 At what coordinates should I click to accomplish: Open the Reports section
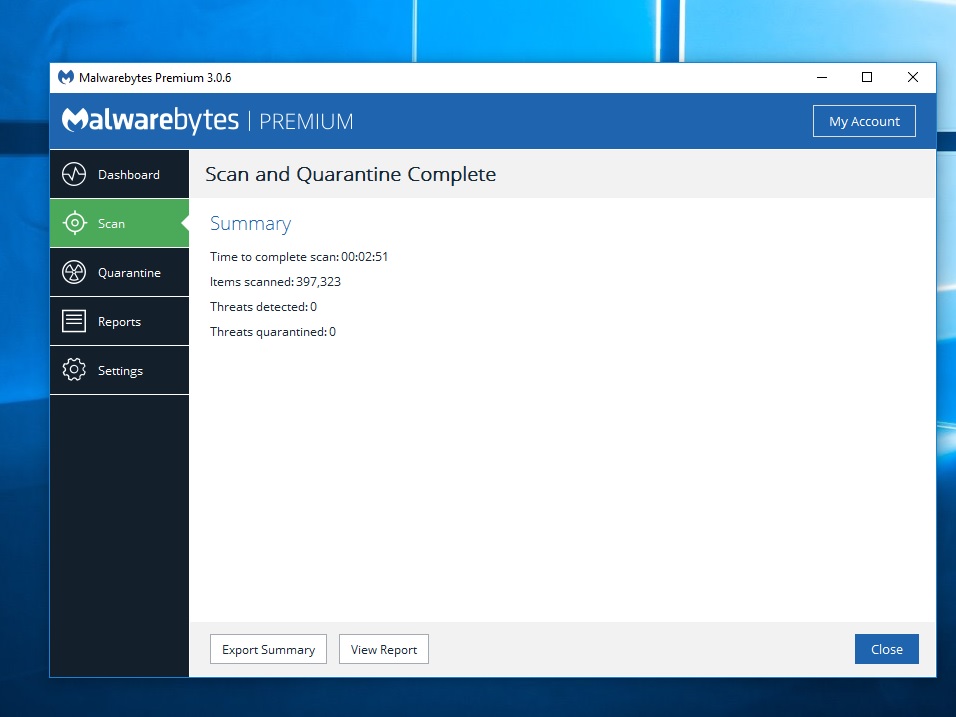(120, 321)
